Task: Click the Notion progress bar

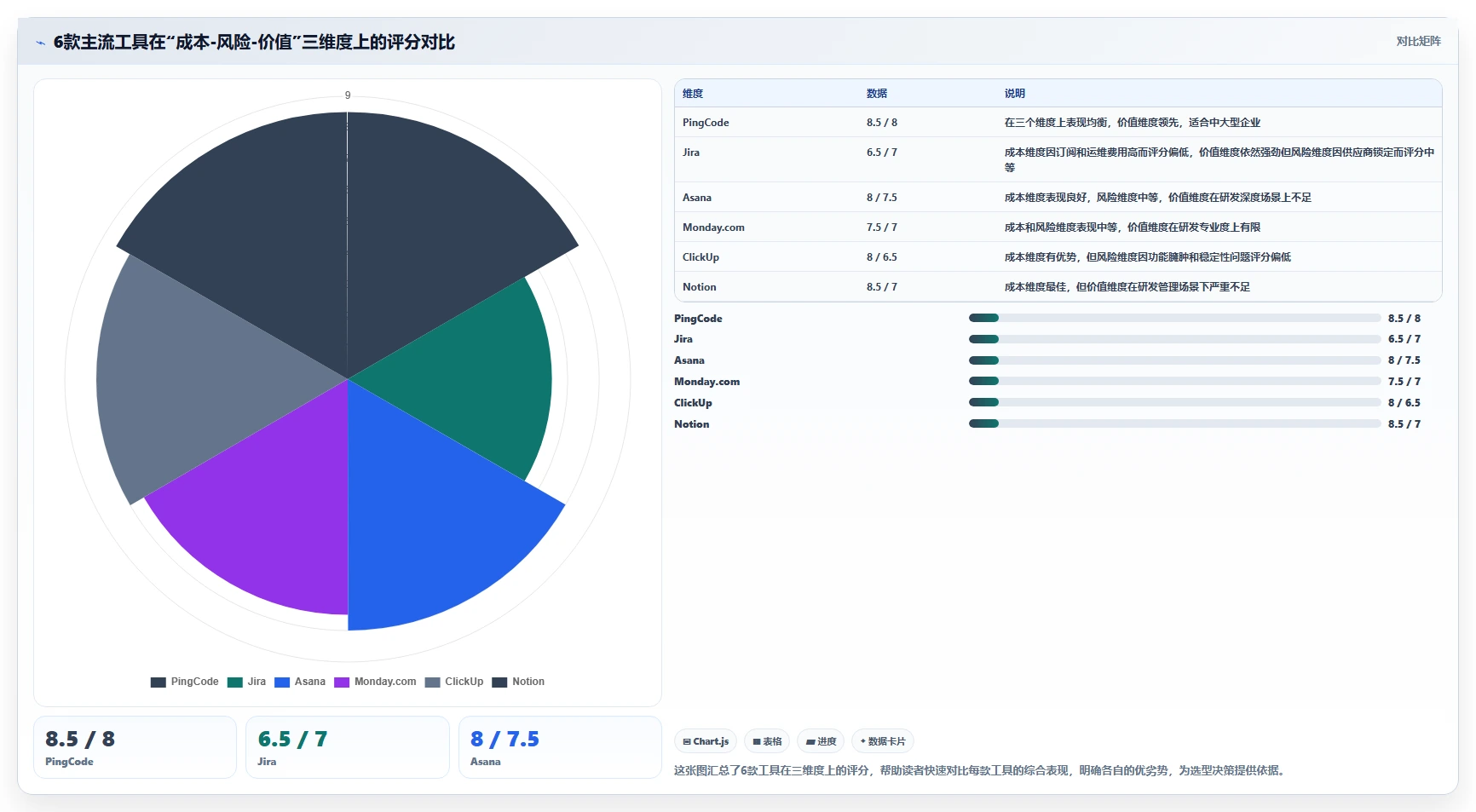Action: click(1174, 423)
